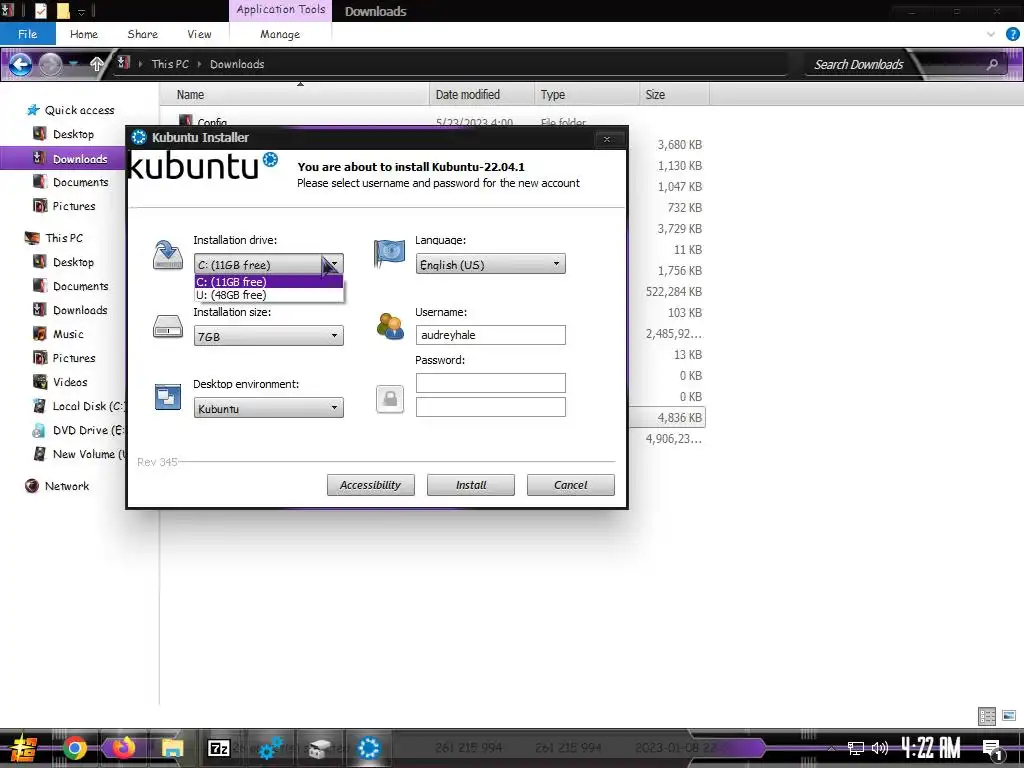The width and height of the screenshot is (1024, 768).
Task: Open recent locations dropdown arrow
Action: (74, 64)
